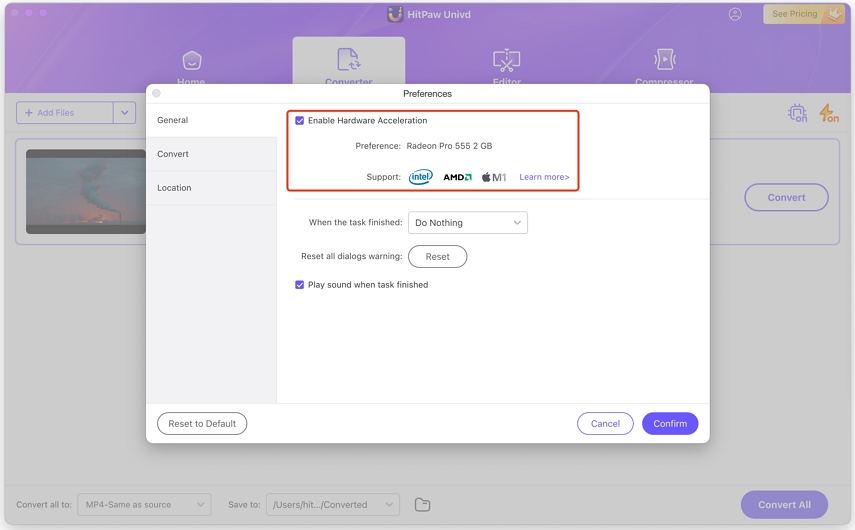The width and height of the screenshot is (855, 530).
Task: Select the General preferences section
Action: pyautogui.click(x=212, y=120)
